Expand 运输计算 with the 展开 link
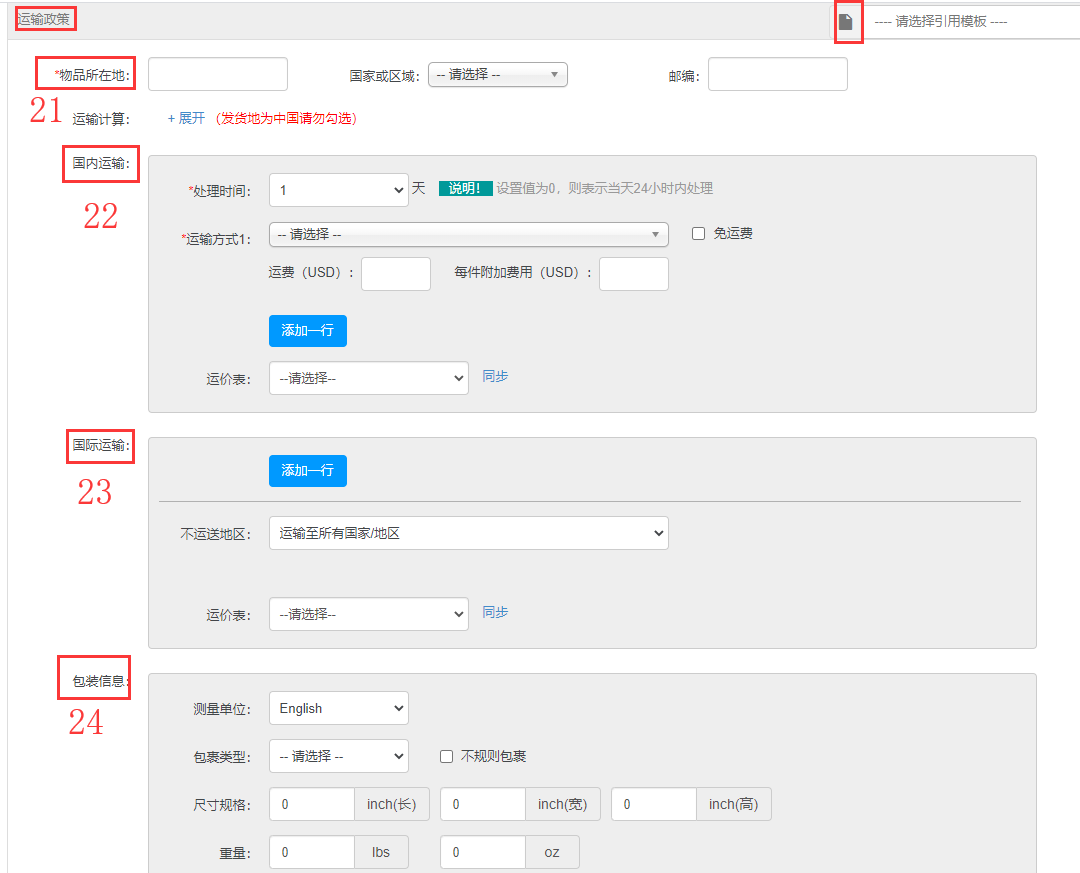 click(186, 118)
